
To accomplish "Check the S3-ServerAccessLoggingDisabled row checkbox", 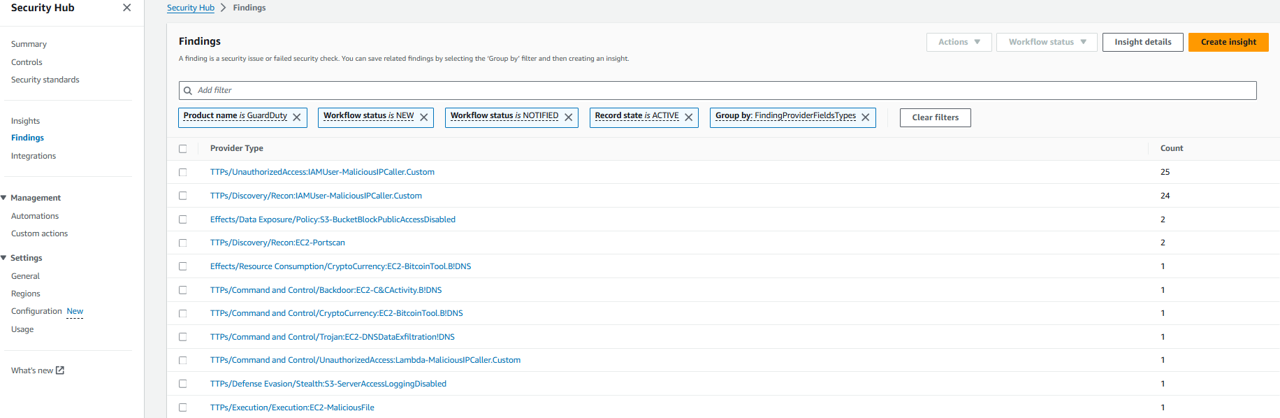I will coord(183,384).
